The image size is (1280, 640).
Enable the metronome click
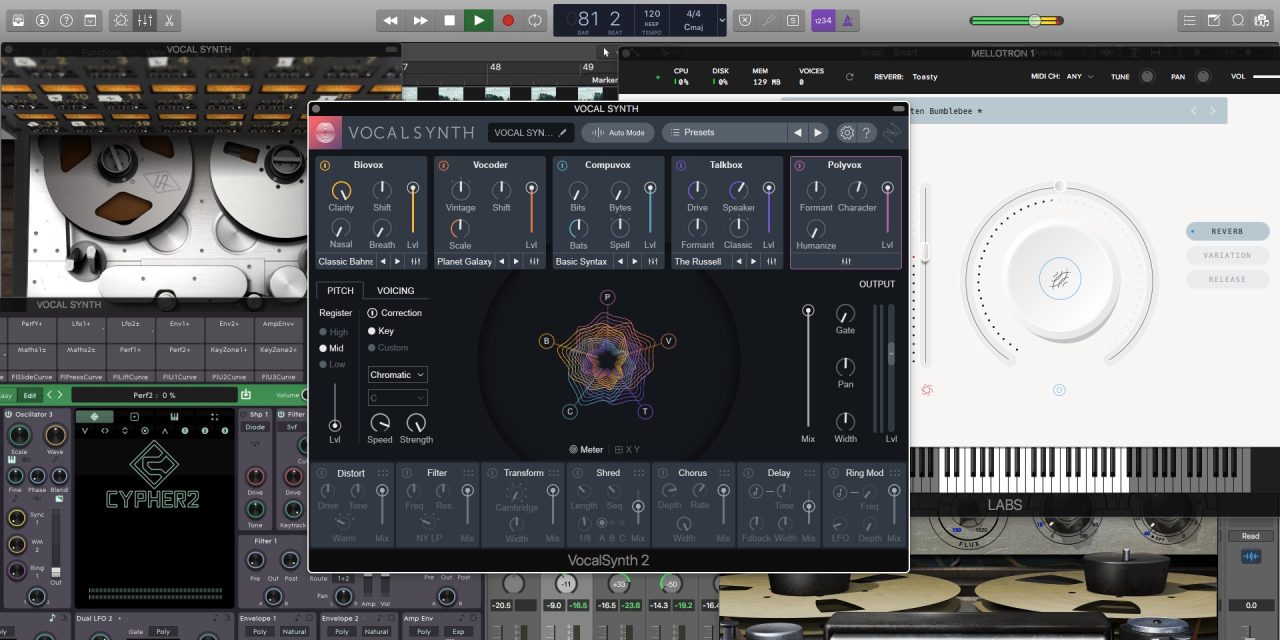tap(848, 20)
